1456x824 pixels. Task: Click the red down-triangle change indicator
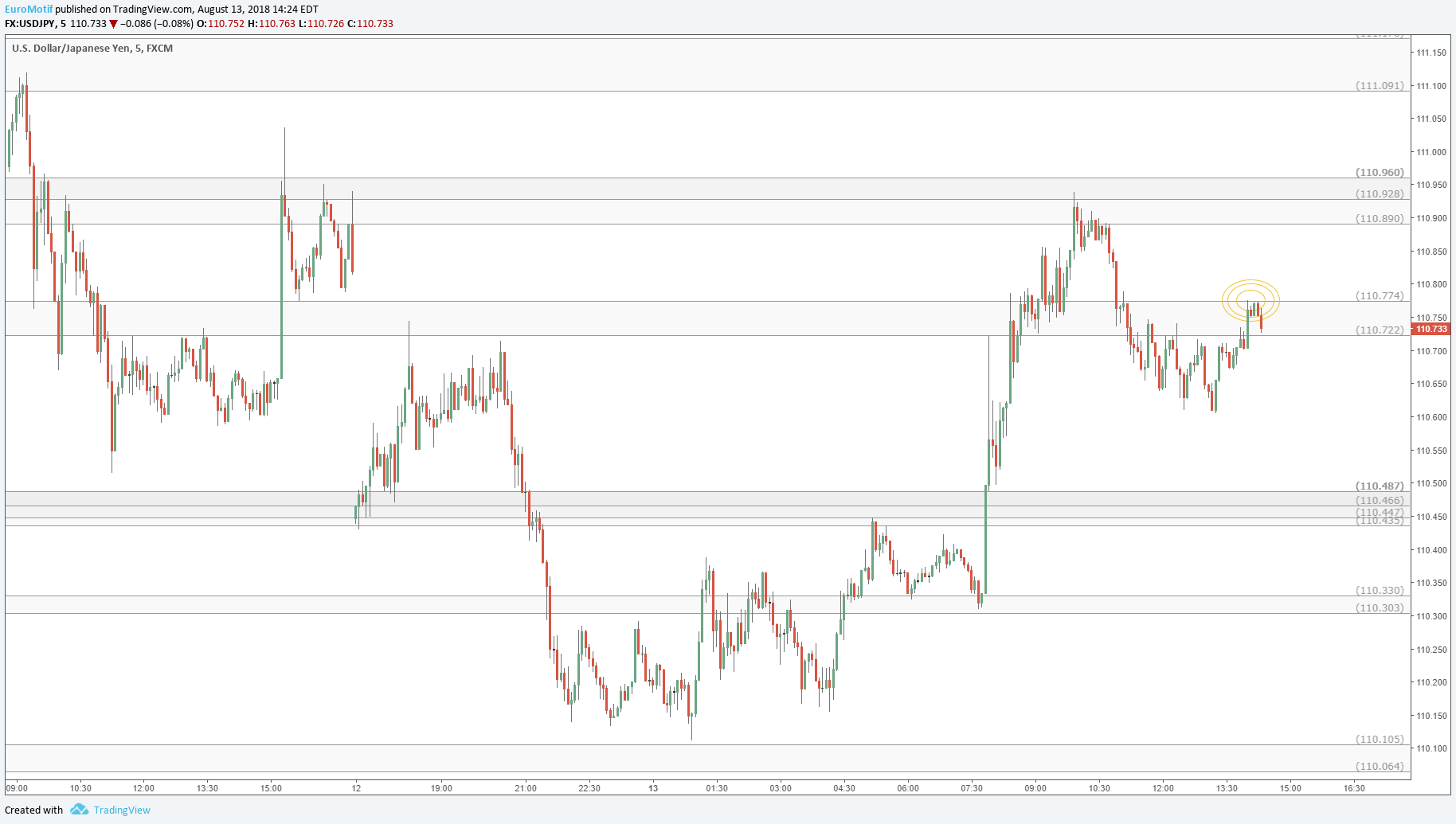(114, 24)
